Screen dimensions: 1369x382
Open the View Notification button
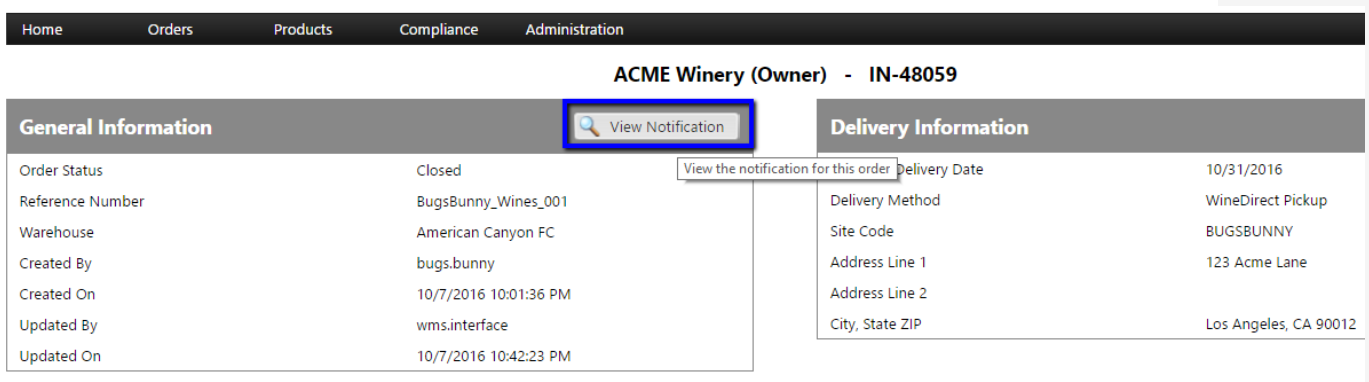click(657, 127)
